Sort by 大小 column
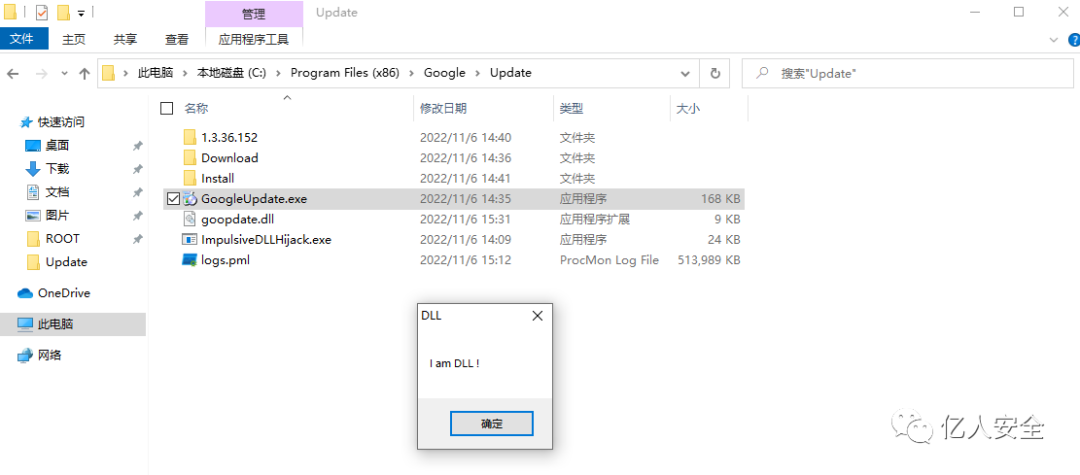This screenshot has height=475, width=1080. pyautogui.click(x=688, y=108)
